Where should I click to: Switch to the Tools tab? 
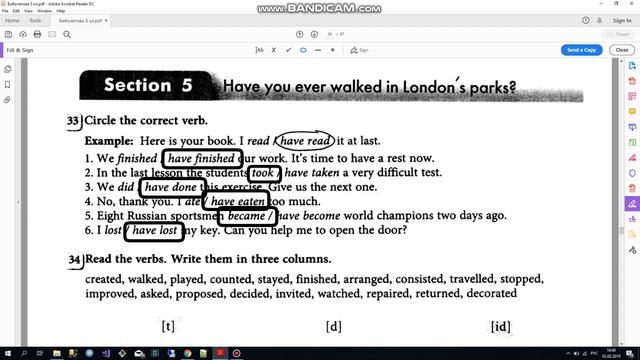tap(35, 20)
